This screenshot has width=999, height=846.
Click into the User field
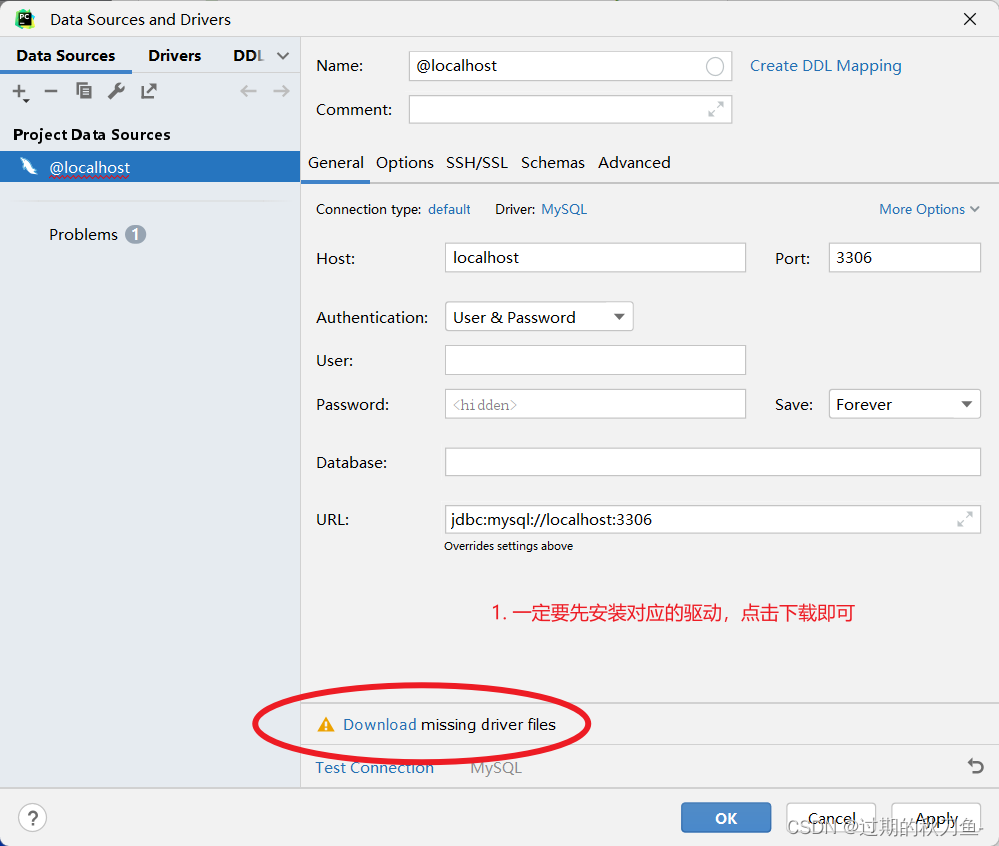pyautogui.click(x=595, y=360)
